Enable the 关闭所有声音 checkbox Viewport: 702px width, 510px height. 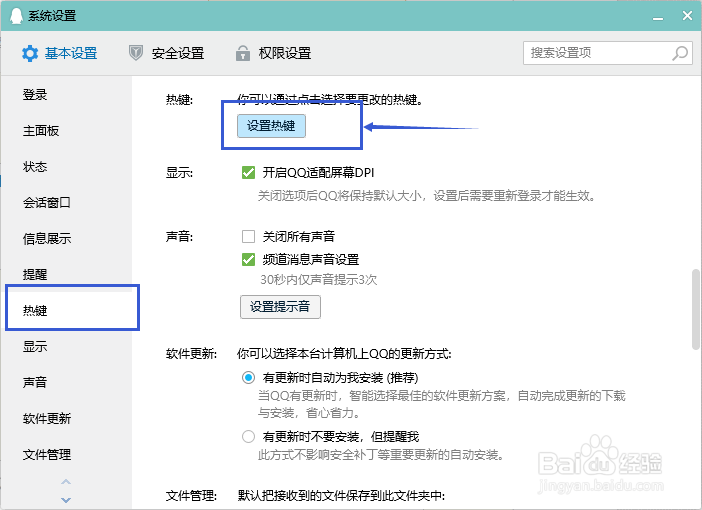pos(248,236)
